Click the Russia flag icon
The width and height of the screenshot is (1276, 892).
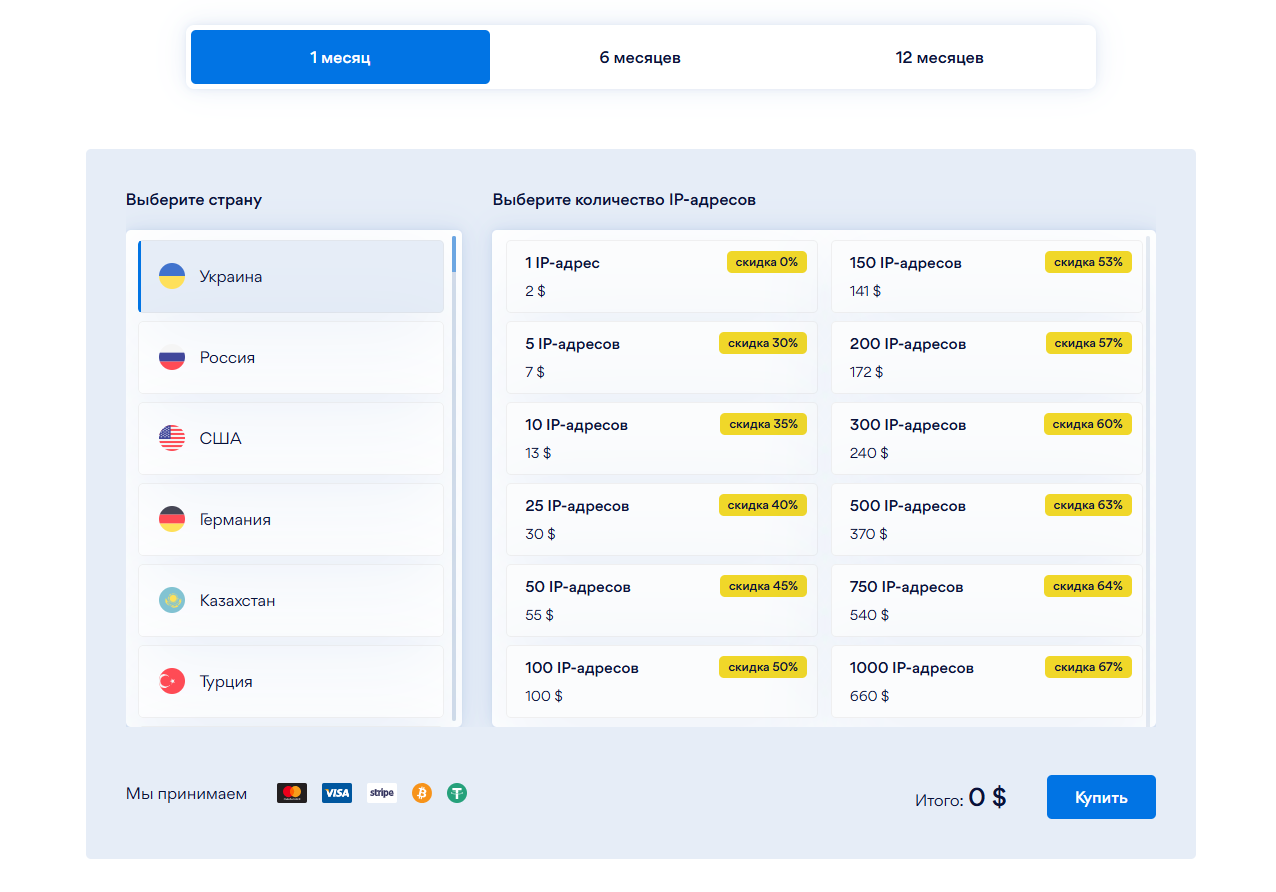click(x=172, y=358)
